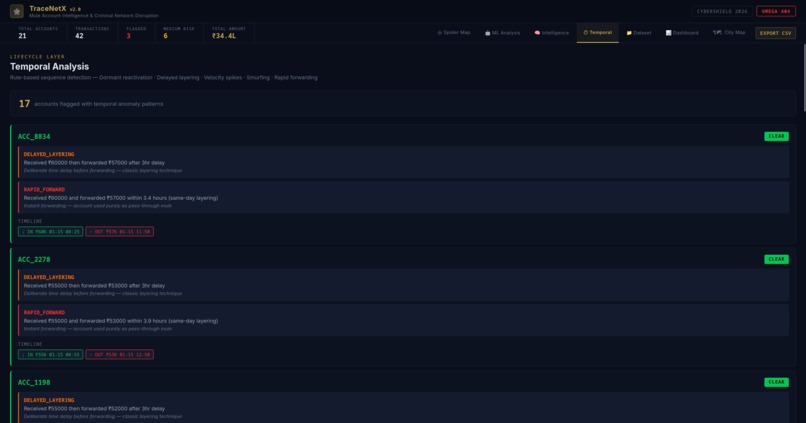Click the Spider Map tab's web icon
The width and height of the screenshot is (806, 423).
tap(439, 32)
